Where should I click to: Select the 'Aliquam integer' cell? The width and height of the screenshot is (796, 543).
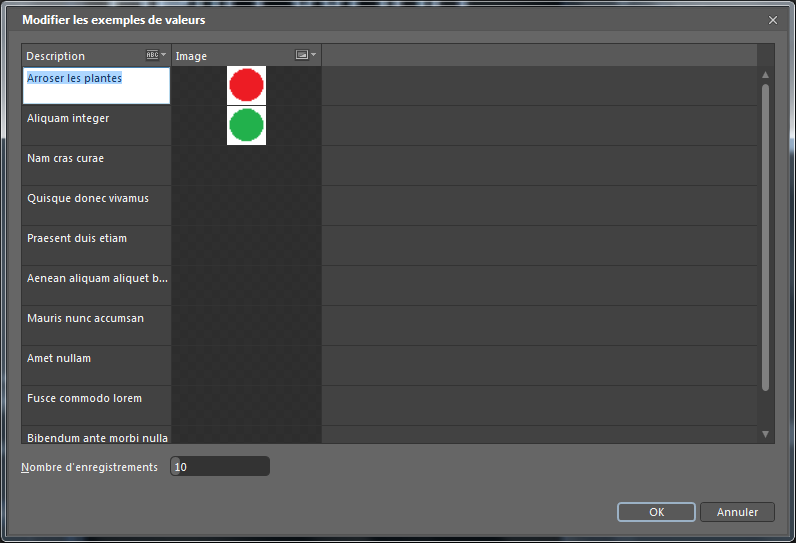point(96,125)
